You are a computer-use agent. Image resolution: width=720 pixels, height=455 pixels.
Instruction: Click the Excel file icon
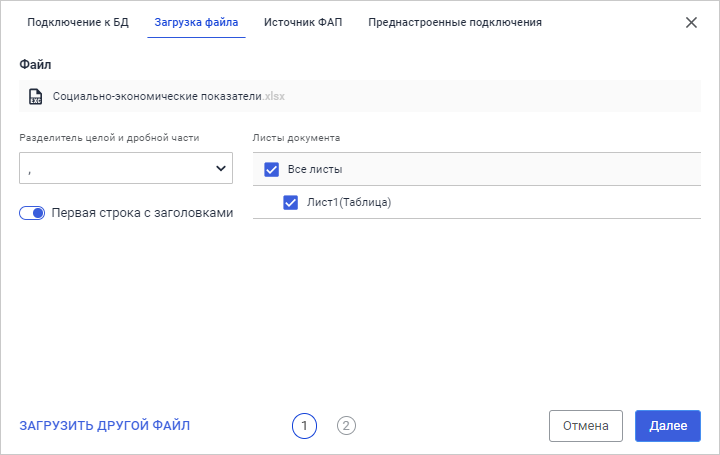click(36, 97)
